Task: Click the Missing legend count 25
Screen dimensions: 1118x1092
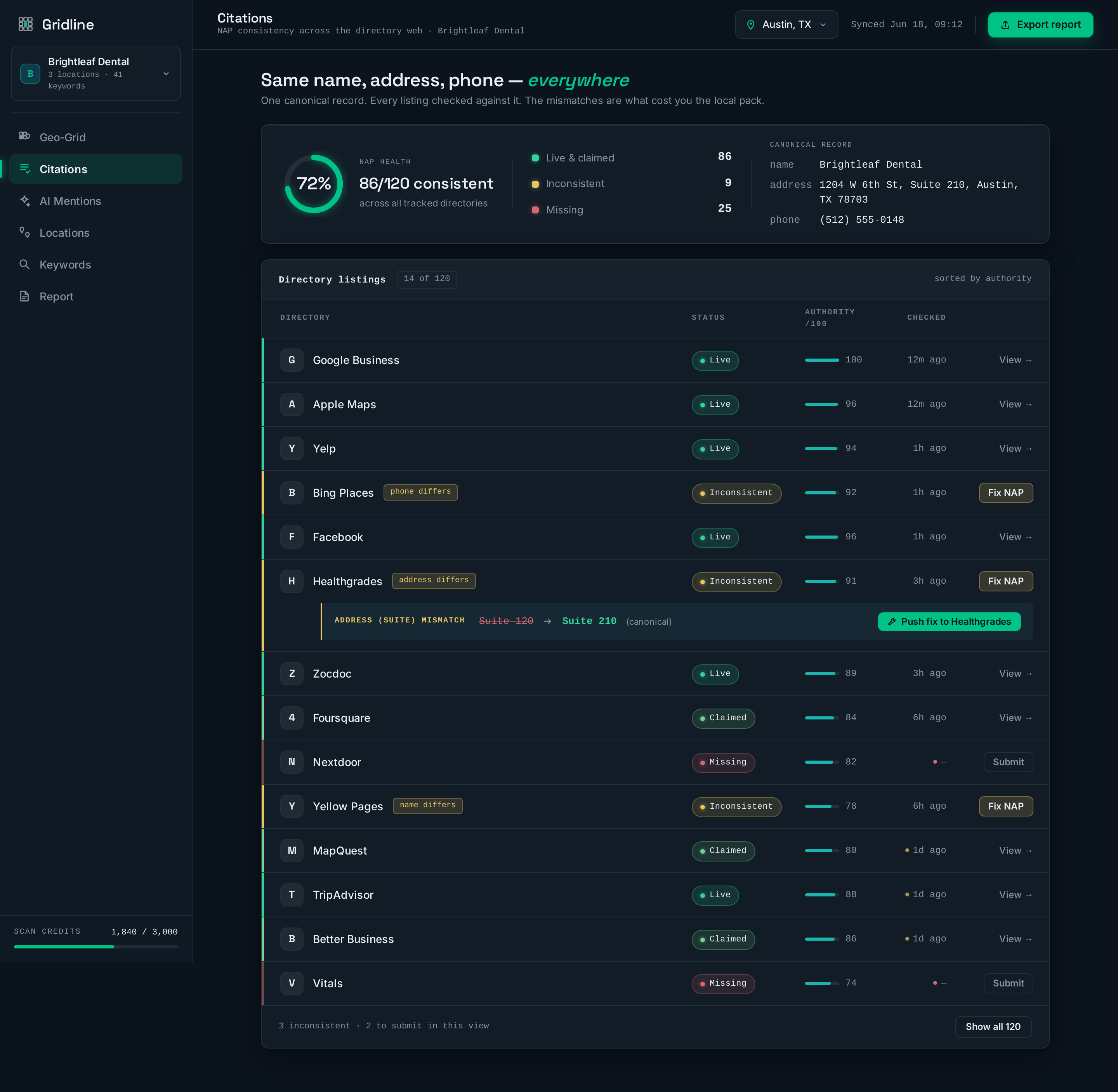Action: click(x=724, y=208)
